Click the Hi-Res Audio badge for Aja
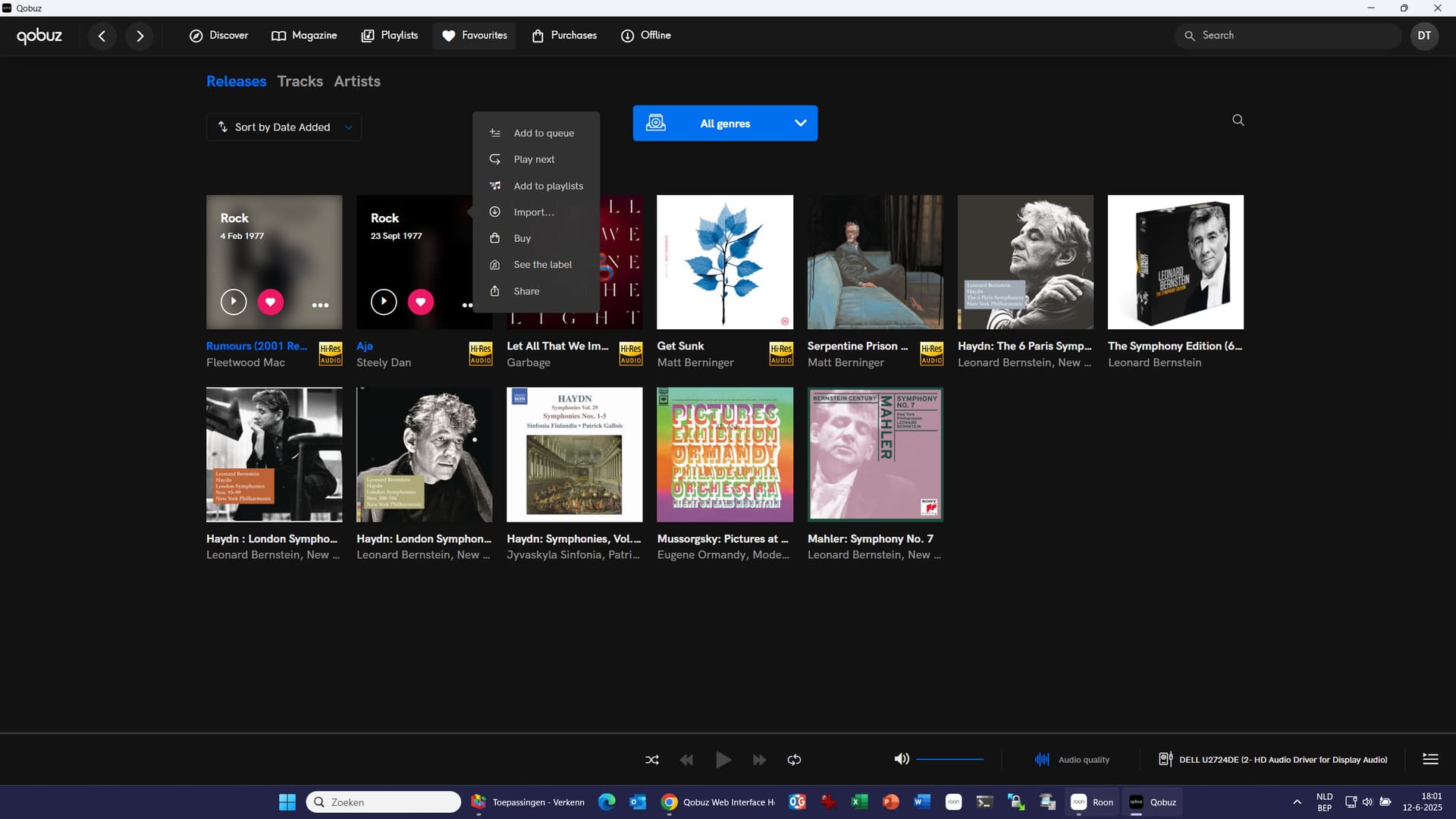Image resolution: width=1456 pixels, height=819 pixels. tap(481, 354)
